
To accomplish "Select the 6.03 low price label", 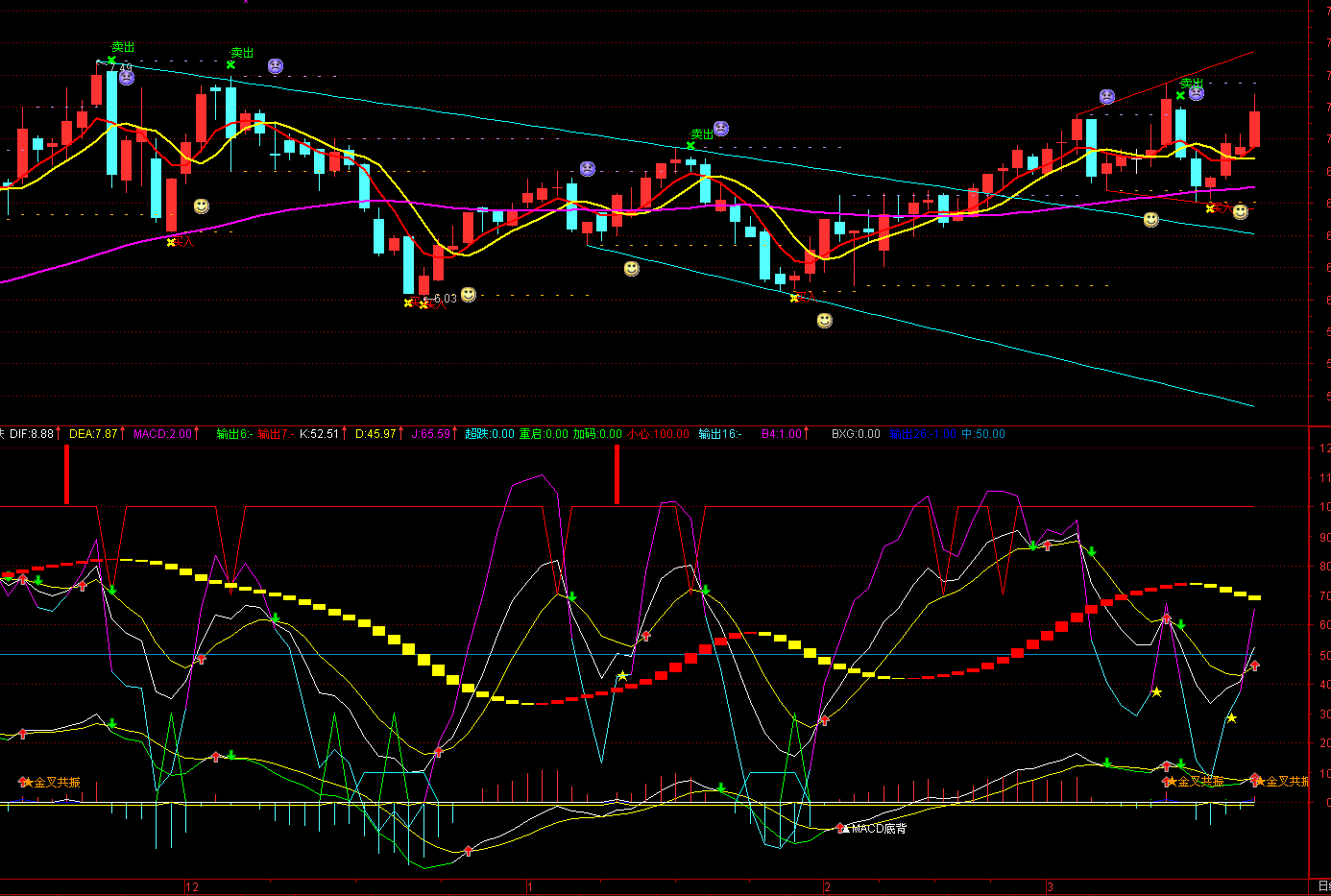I will click(x=446, y=299).
